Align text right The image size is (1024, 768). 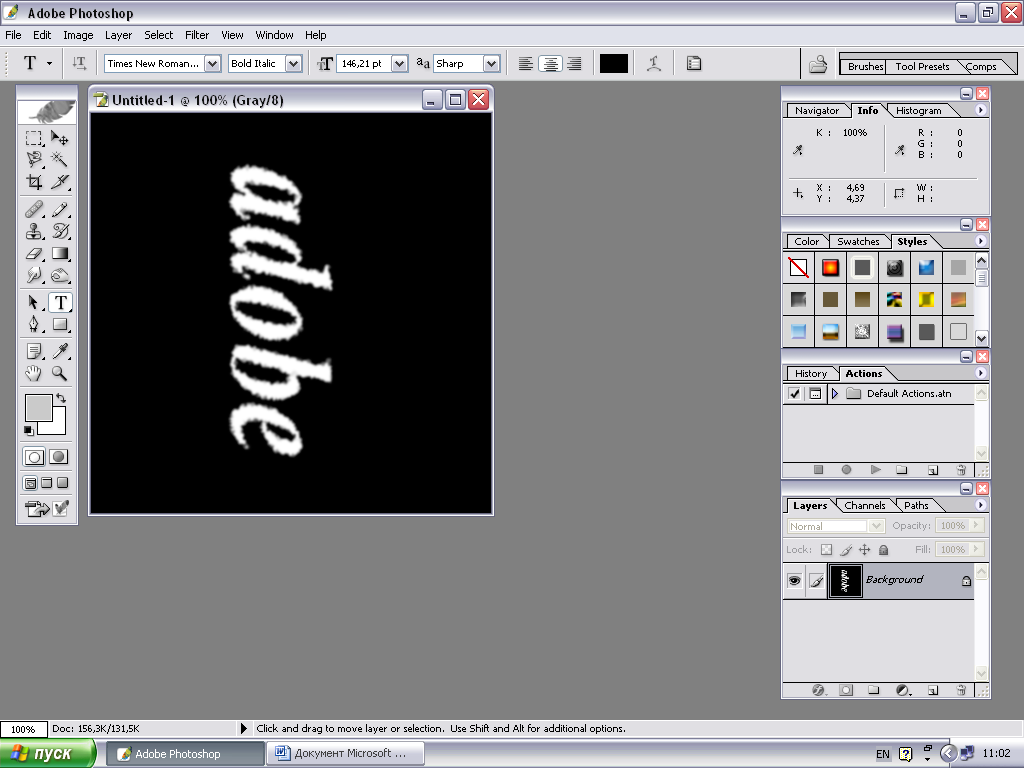tap(575, 63)
